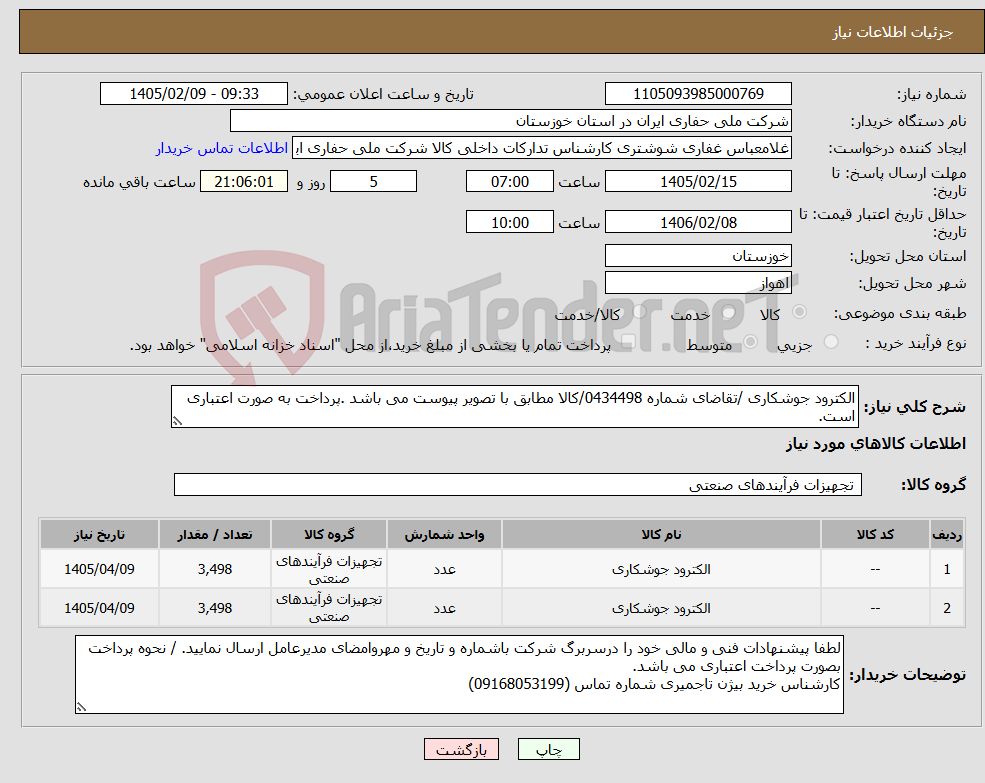Click the remaining time field 21:06:01

(x=244, y=182)
